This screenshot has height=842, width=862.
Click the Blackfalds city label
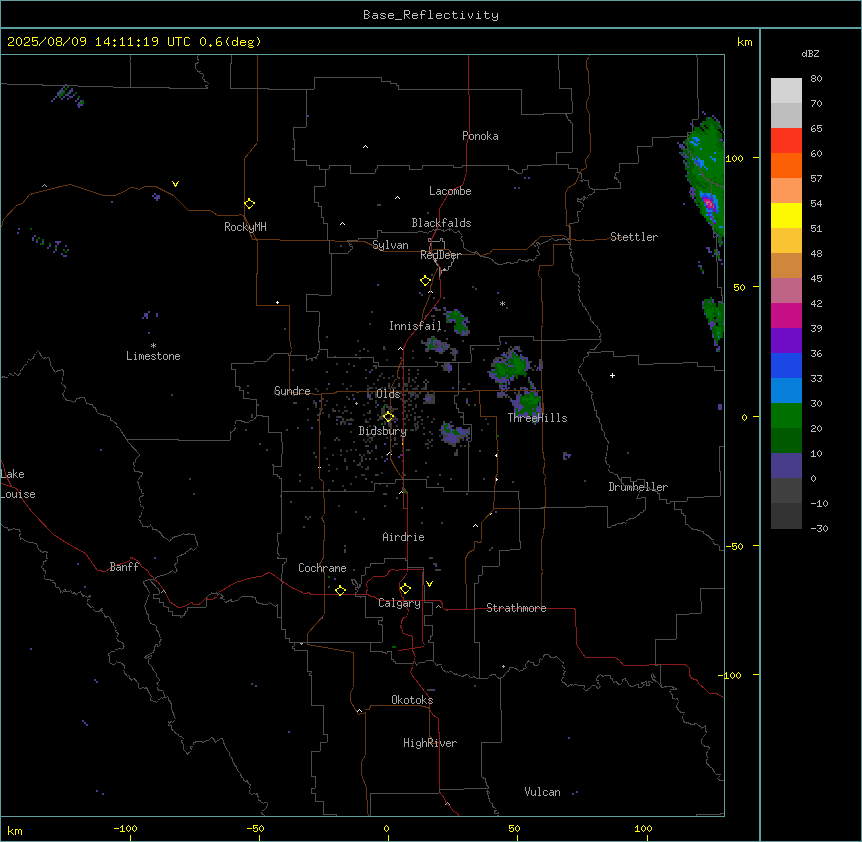point(441,223)
